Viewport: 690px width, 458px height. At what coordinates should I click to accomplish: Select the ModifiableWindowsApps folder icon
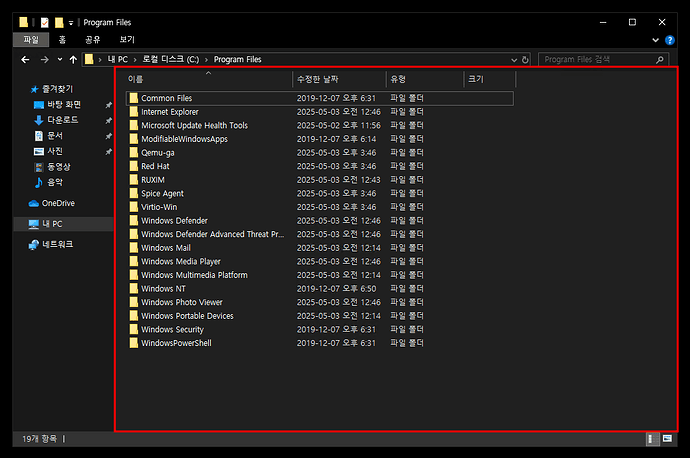pos(133,139)
